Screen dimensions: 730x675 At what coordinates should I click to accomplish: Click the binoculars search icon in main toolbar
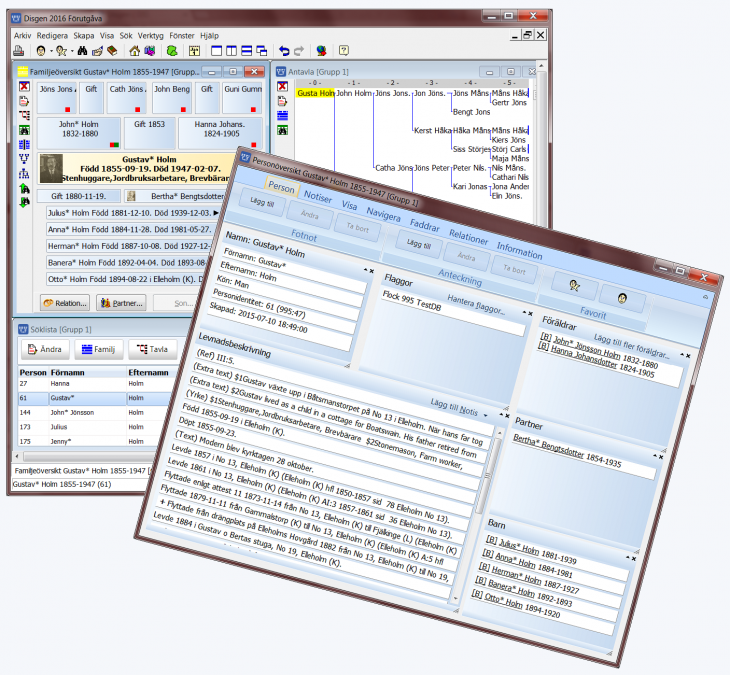pyautogui.click(x=82, y=51)
